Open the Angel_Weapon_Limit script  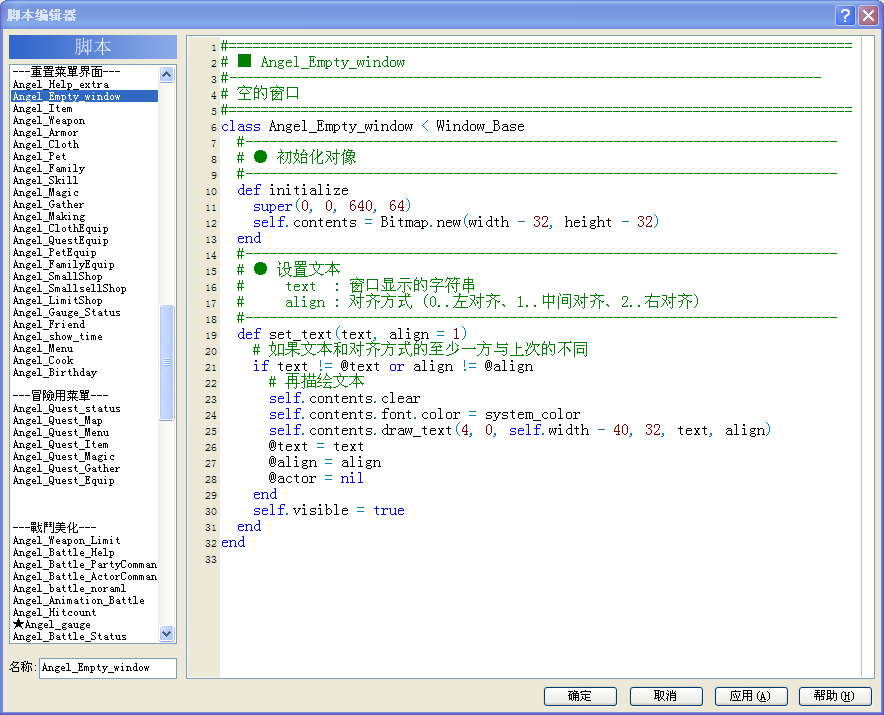(67, 540)
